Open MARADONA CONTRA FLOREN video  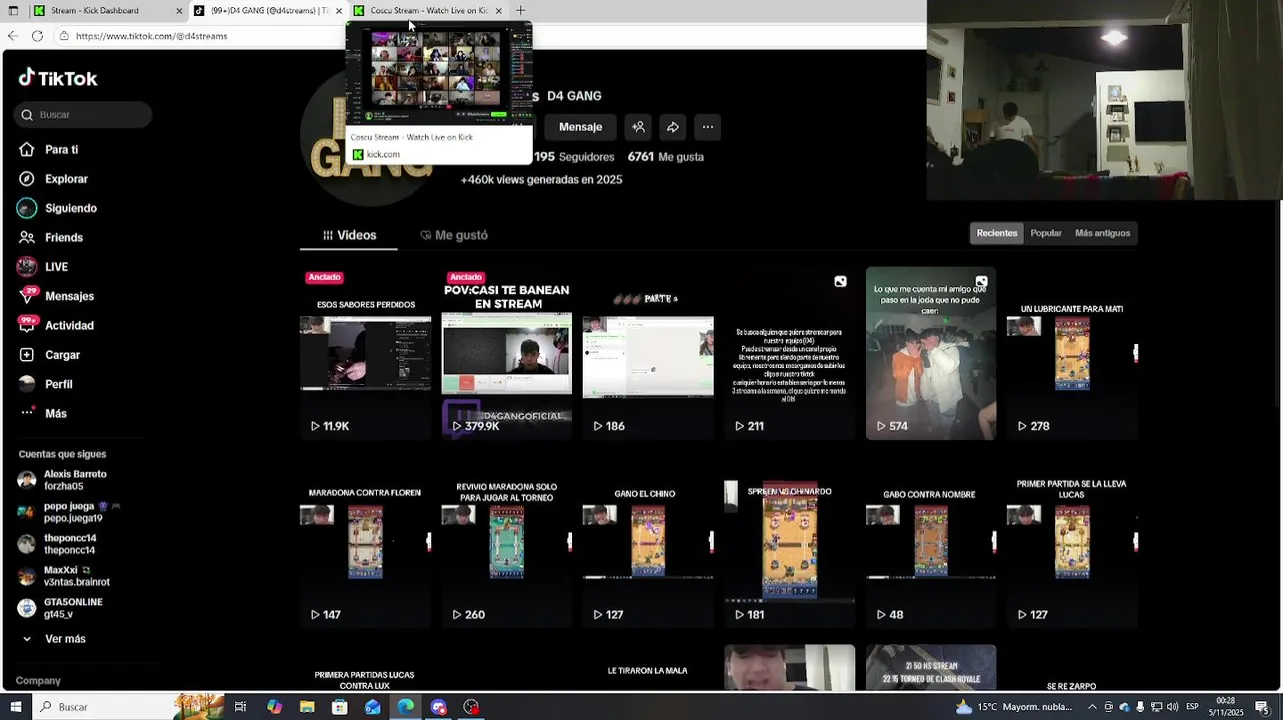pos(366,542)
